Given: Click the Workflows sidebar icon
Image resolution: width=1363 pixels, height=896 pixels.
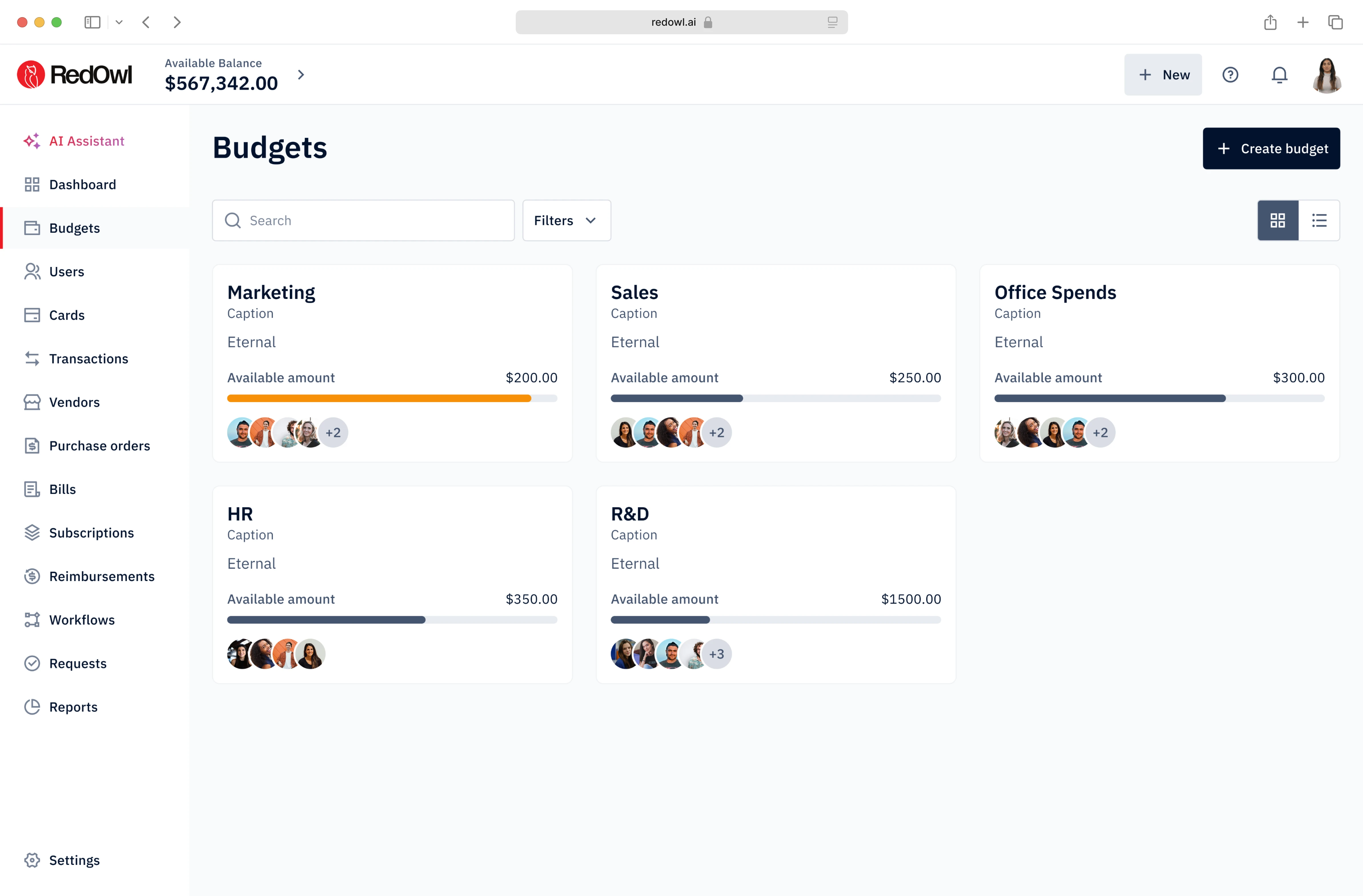Looking at the screenshot, I should click(31, 620).
